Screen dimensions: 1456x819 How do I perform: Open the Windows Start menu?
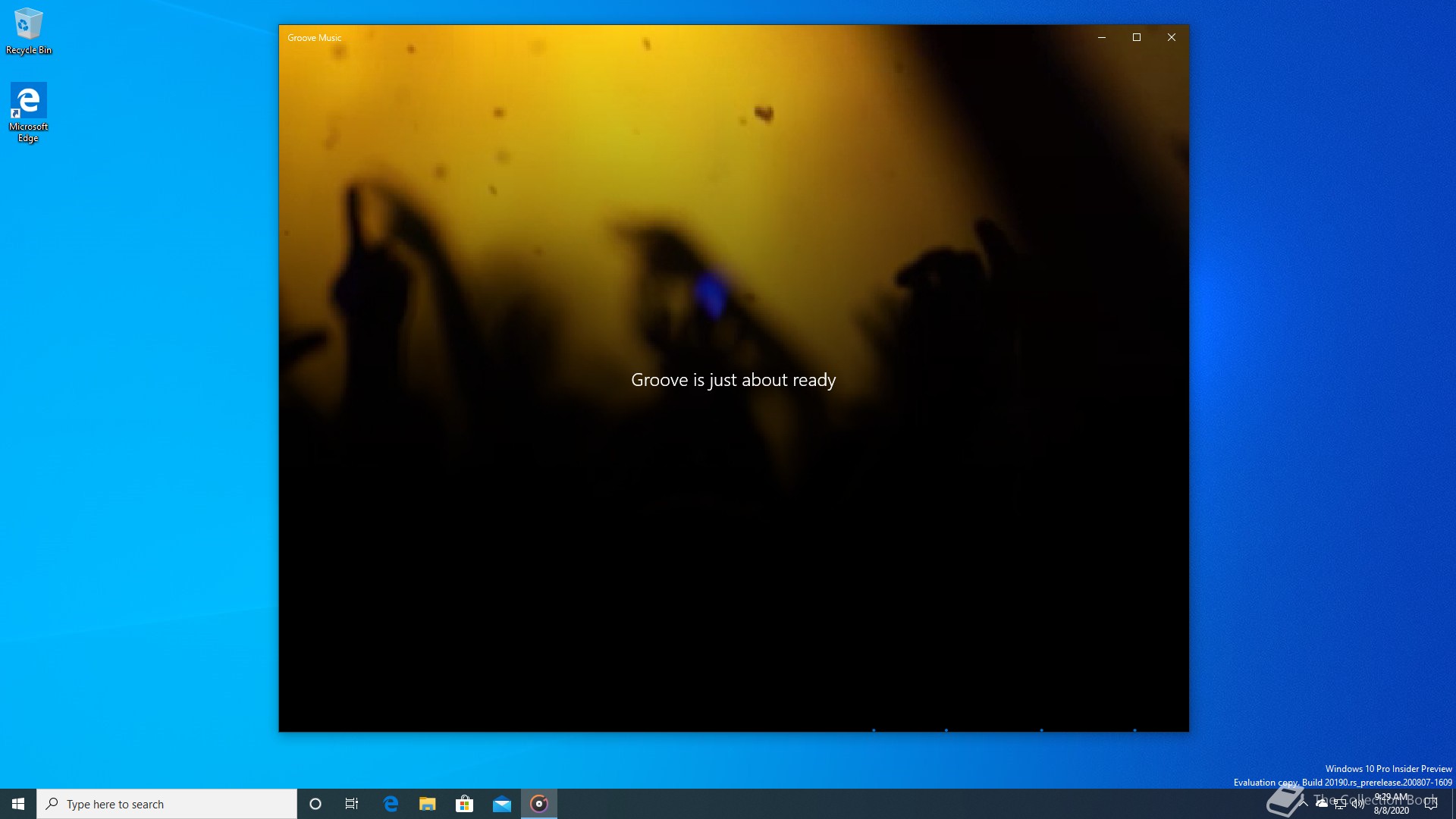pos(18,804)
